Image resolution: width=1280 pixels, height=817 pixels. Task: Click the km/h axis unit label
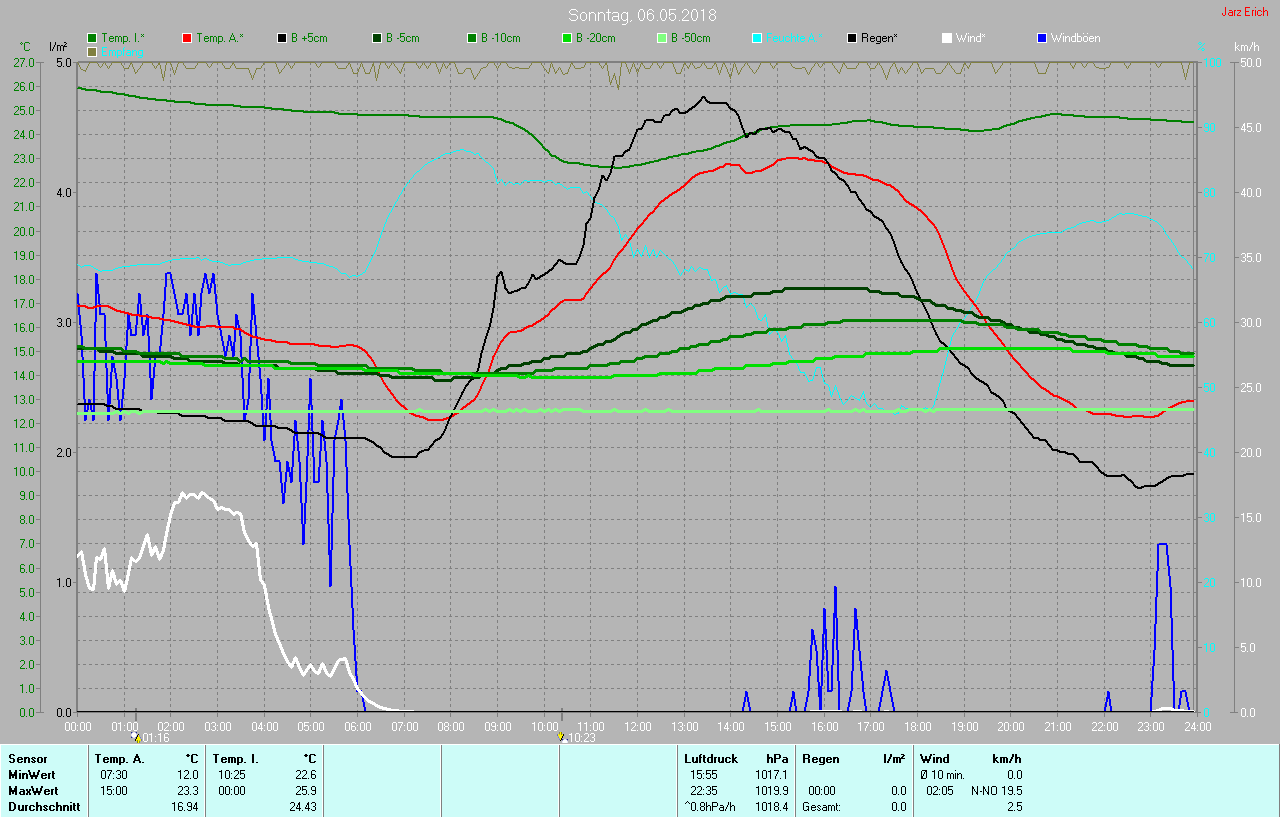pyautogui.click(x=1246, y=47)
